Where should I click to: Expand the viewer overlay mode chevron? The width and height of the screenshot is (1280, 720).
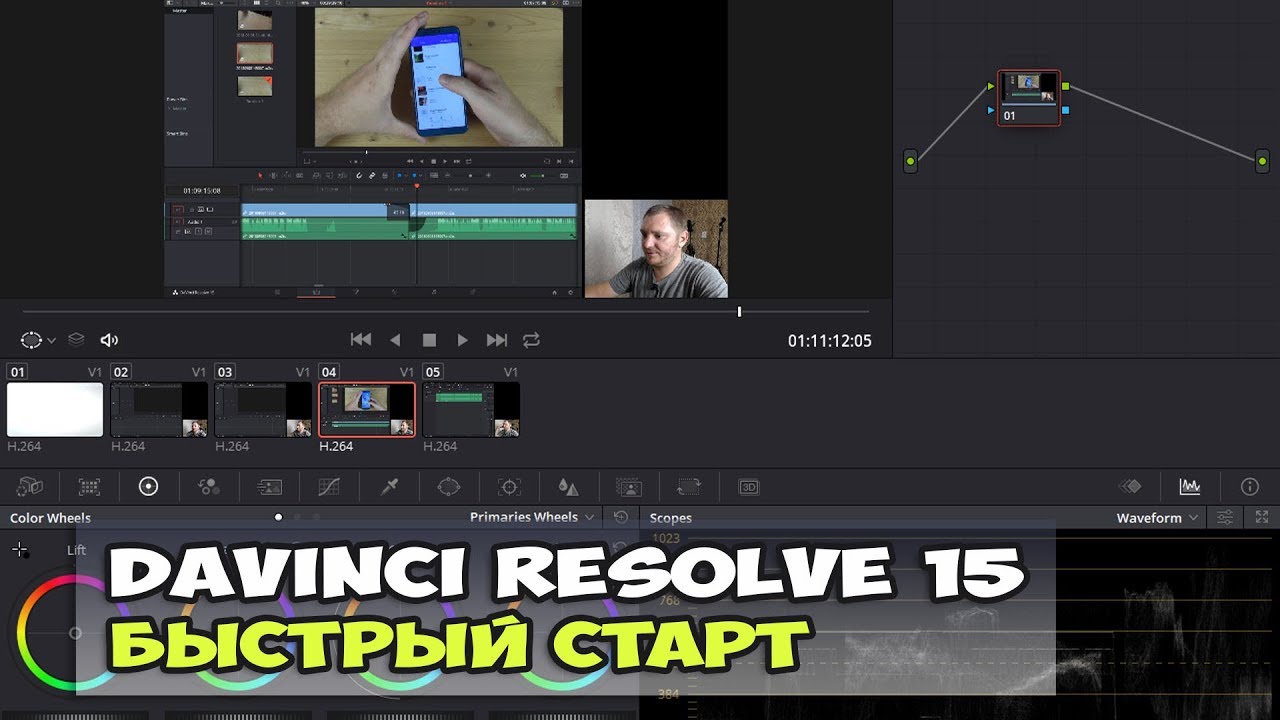[x=52, y=341]
